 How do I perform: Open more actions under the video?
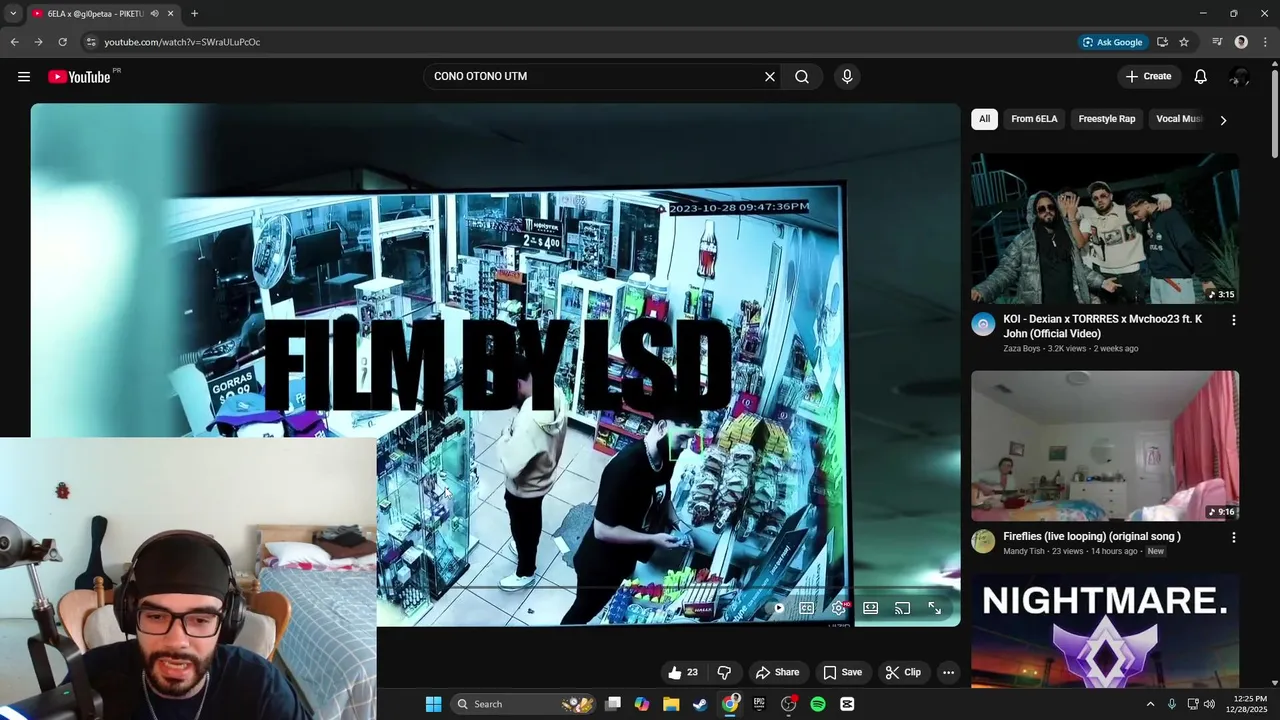[948, 673]
